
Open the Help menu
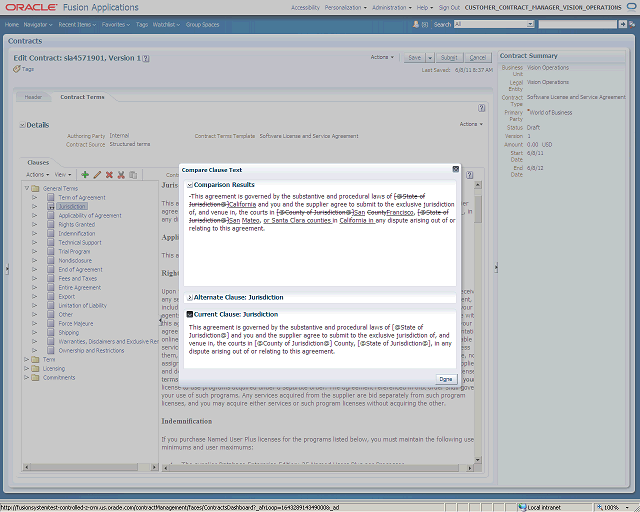click(x=424, y=7)
